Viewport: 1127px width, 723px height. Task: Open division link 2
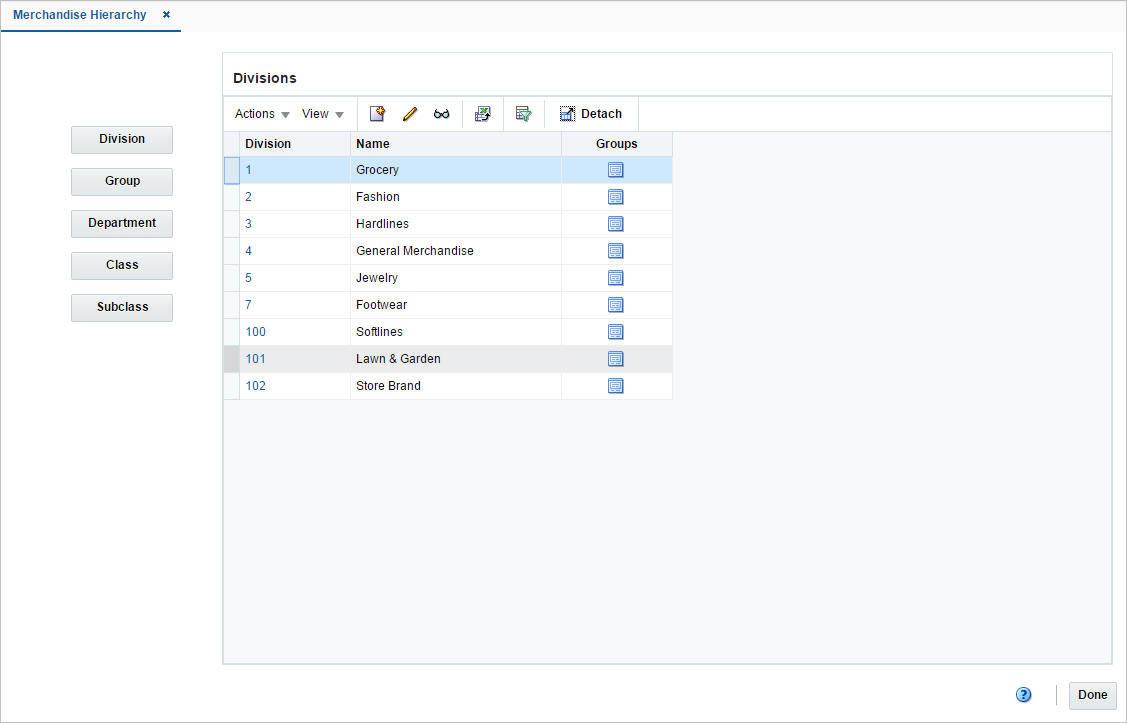click(249, 197)
